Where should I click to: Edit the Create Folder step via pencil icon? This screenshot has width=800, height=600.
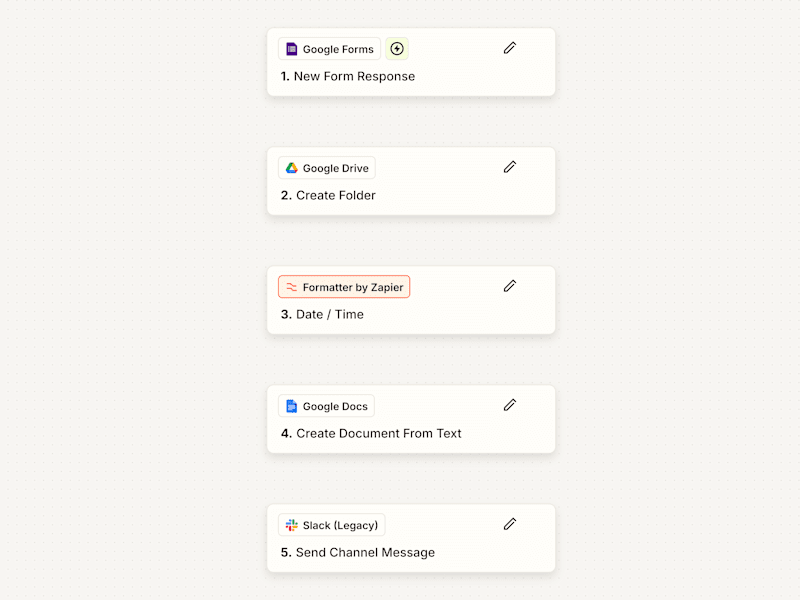(x=510, y=167)
